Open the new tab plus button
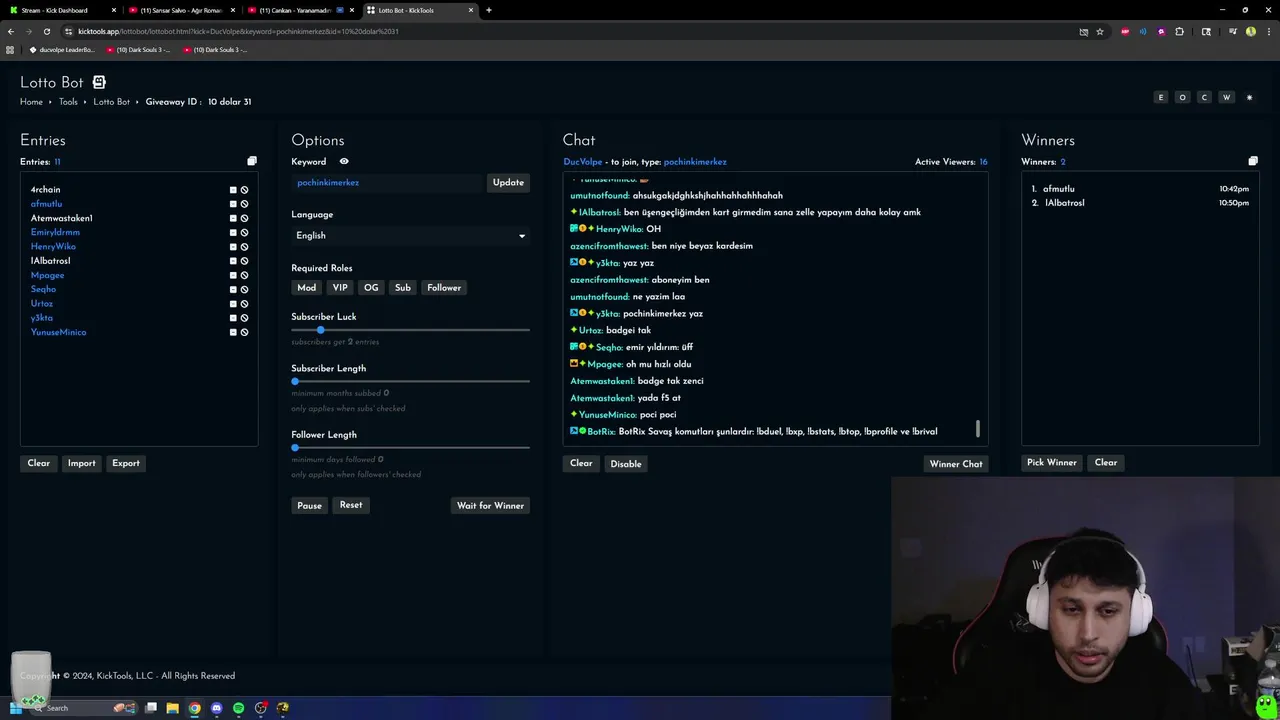Viewport: 1280px width, 720px height. (x=488, y=10)
